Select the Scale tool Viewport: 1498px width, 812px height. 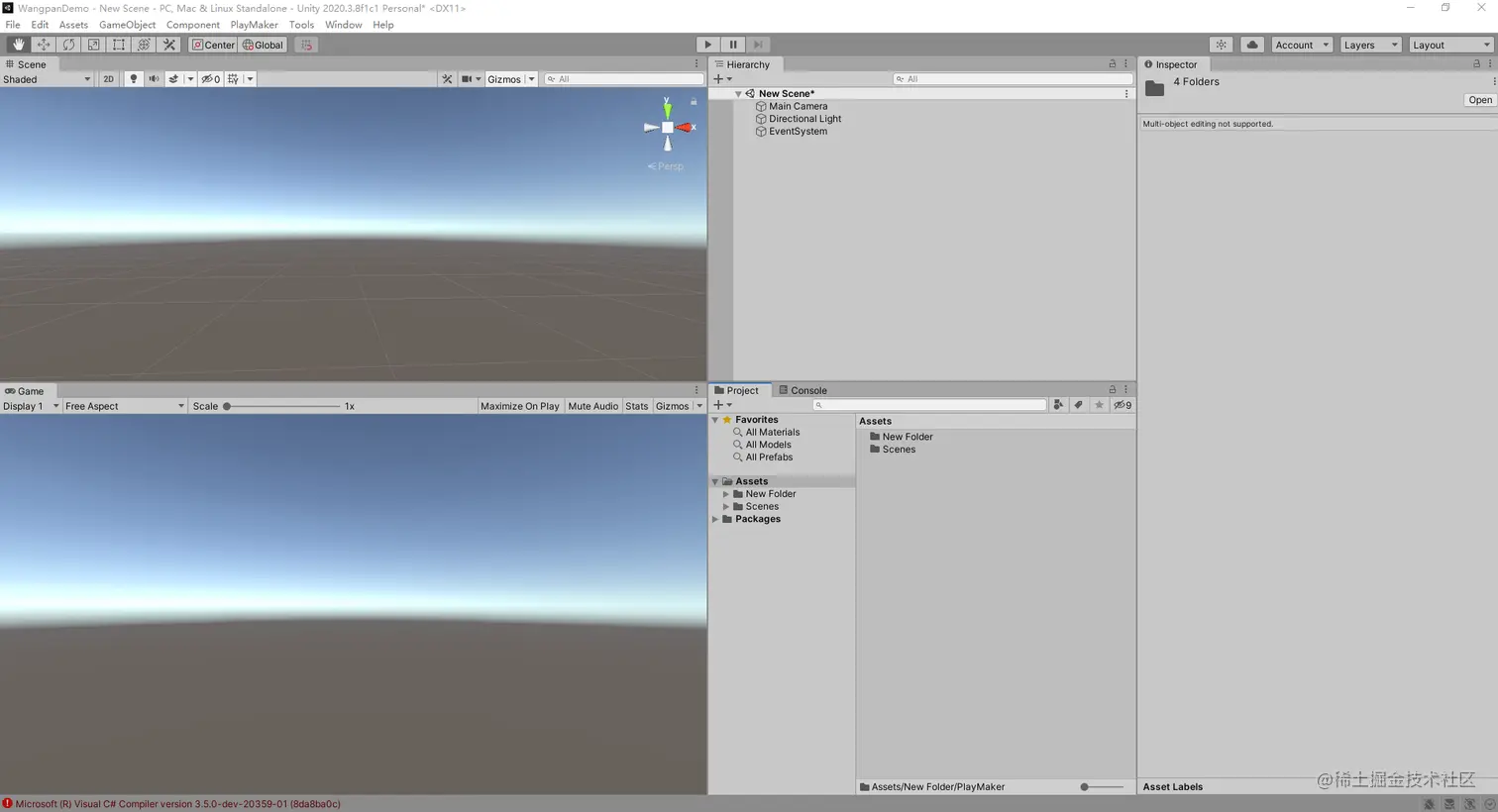point(93,45)
